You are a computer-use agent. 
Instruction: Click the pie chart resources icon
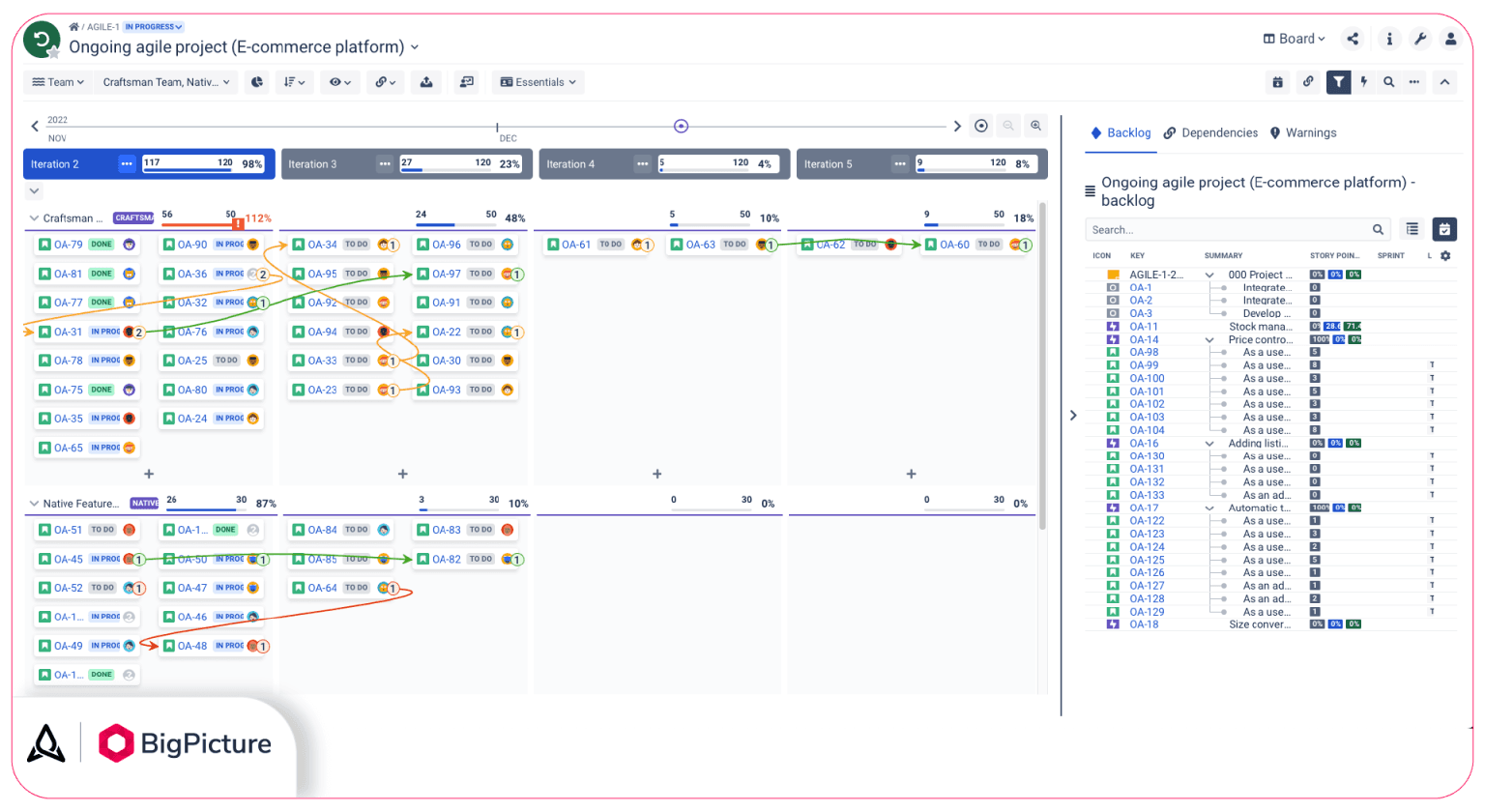click(x=257, y=82)
